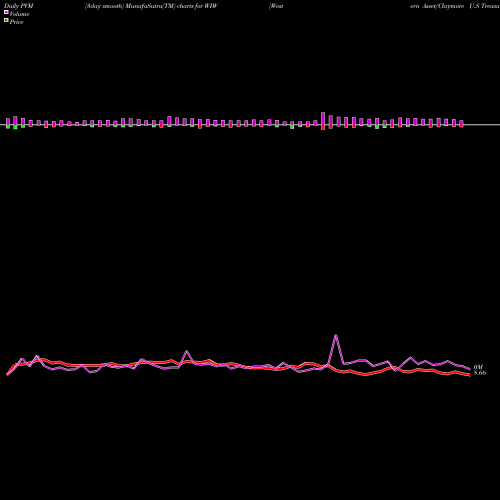Screen dimensions: 500x500
Task: Click the '(3day smooth) MunafaSutra(TM) charts for WIW' text
Action: click(x=151, y=6)
